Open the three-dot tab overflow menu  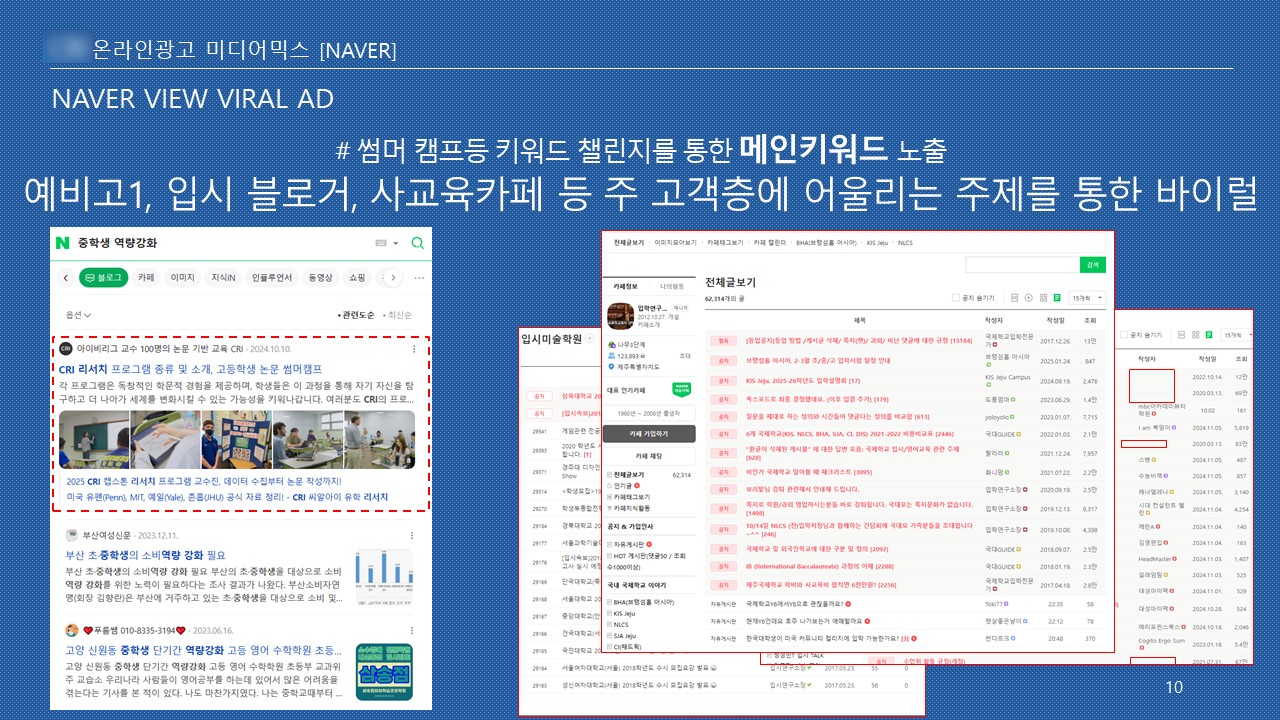[419, 277]
